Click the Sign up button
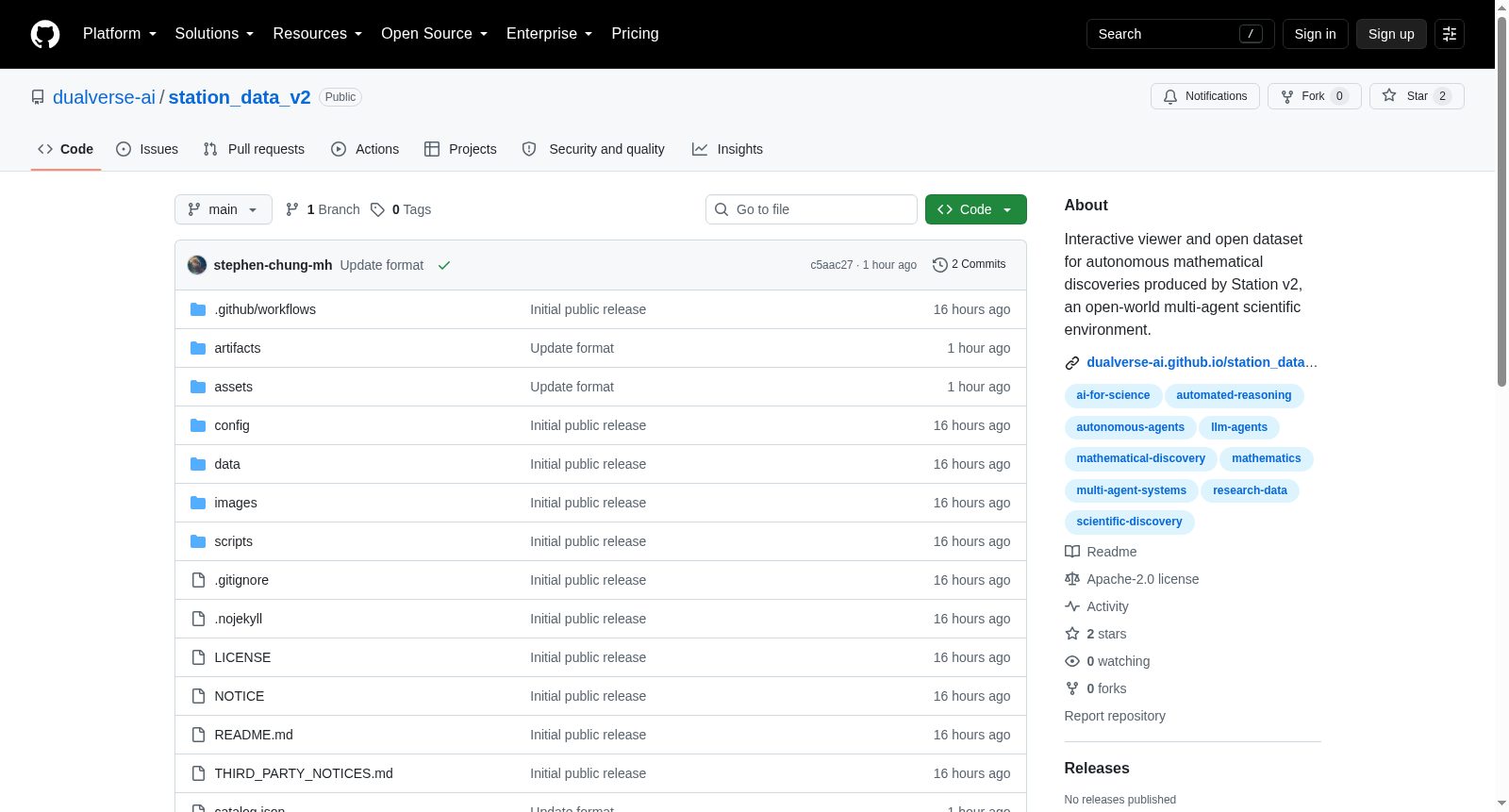This screenshot has width=1509, height=812. pos(1391,34)
